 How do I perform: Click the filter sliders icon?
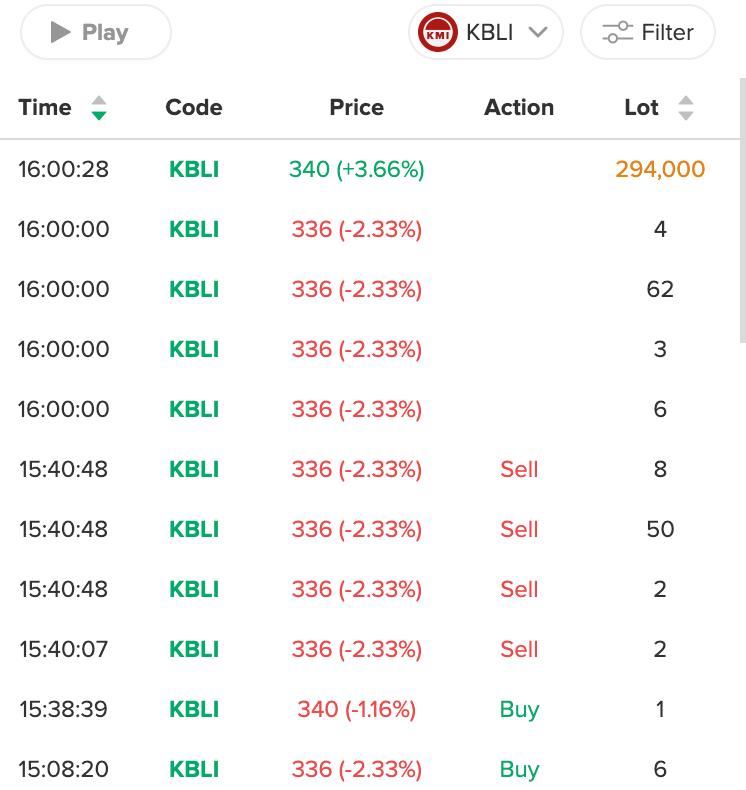(617, 33)
